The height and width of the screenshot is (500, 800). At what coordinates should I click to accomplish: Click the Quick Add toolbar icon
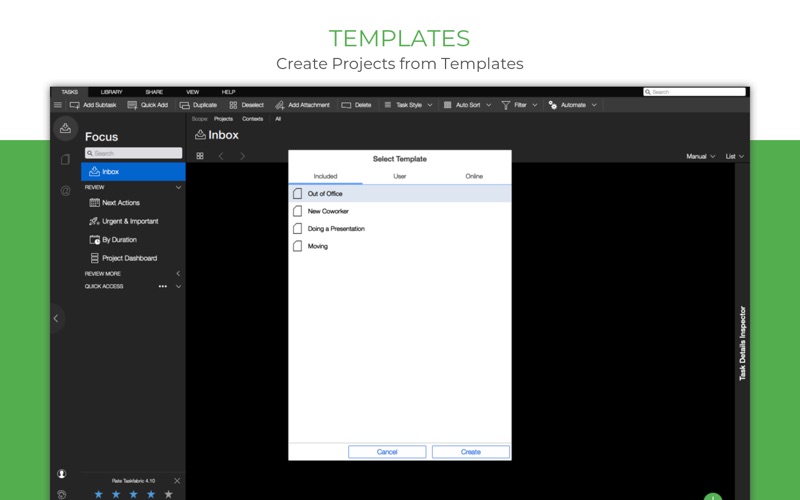coord(132,105)
